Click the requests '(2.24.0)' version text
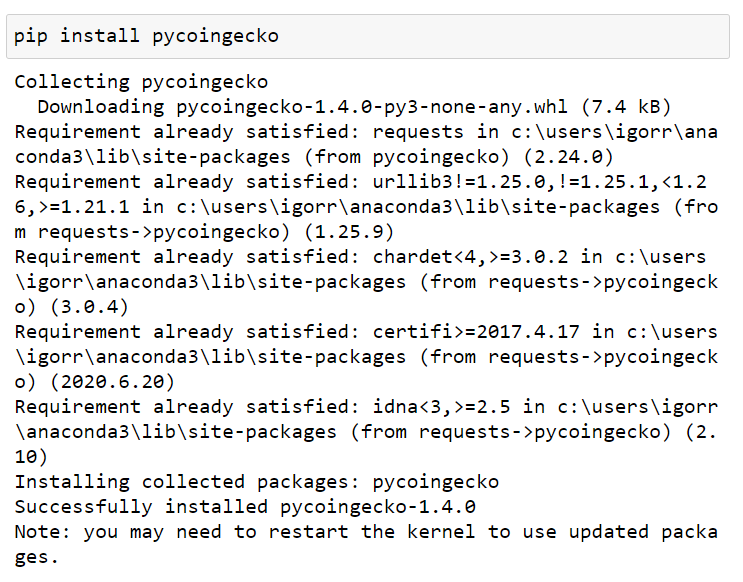743x582 pixels. 568,157
